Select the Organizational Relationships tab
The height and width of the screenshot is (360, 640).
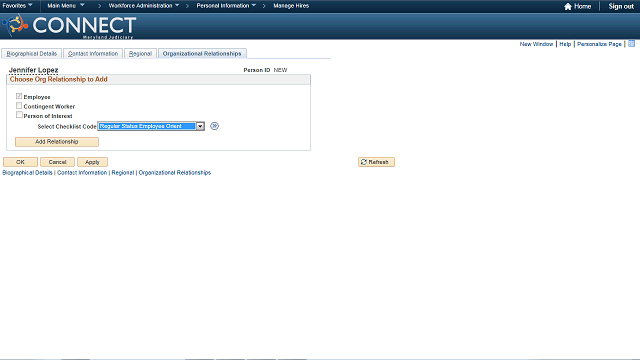click(x=202, y=53)
